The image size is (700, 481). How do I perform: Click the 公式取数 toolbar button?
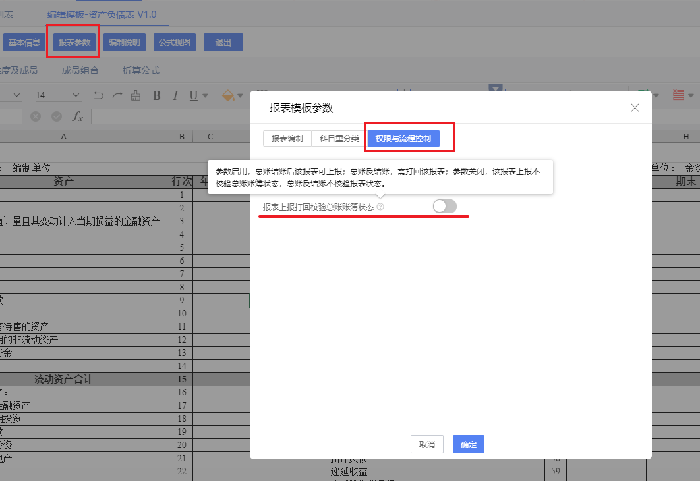coord(174,42)
